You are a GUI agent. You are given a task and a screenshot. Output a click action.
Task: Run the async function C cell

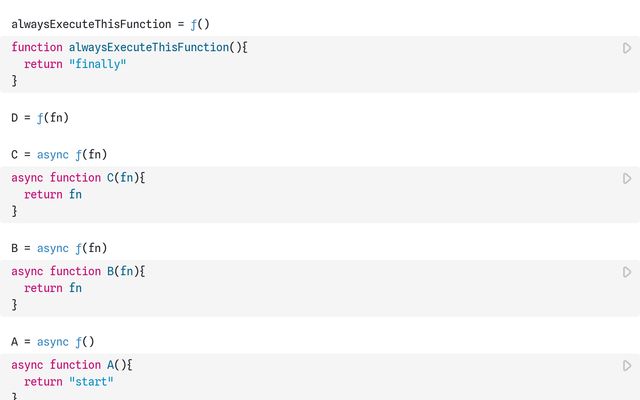coord(627,178)
